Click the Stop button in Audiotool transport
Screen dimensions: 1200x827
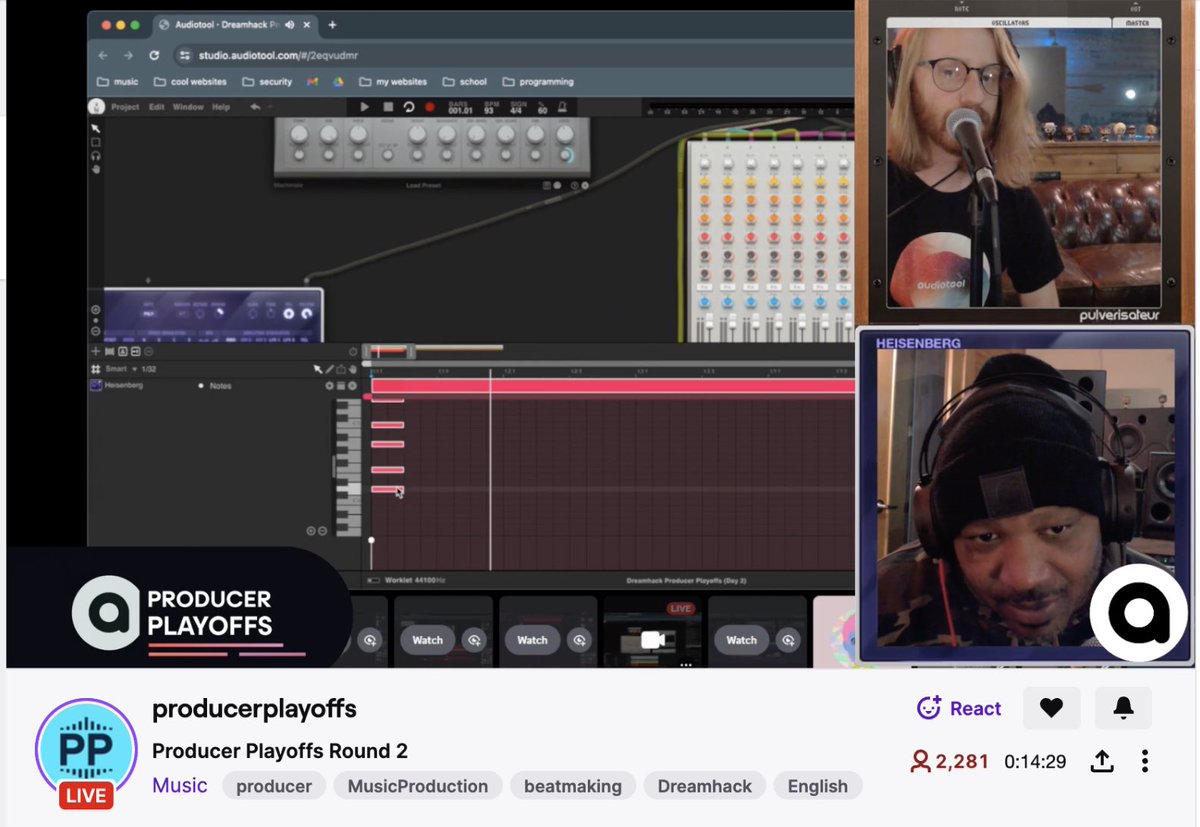coord(388,107)
